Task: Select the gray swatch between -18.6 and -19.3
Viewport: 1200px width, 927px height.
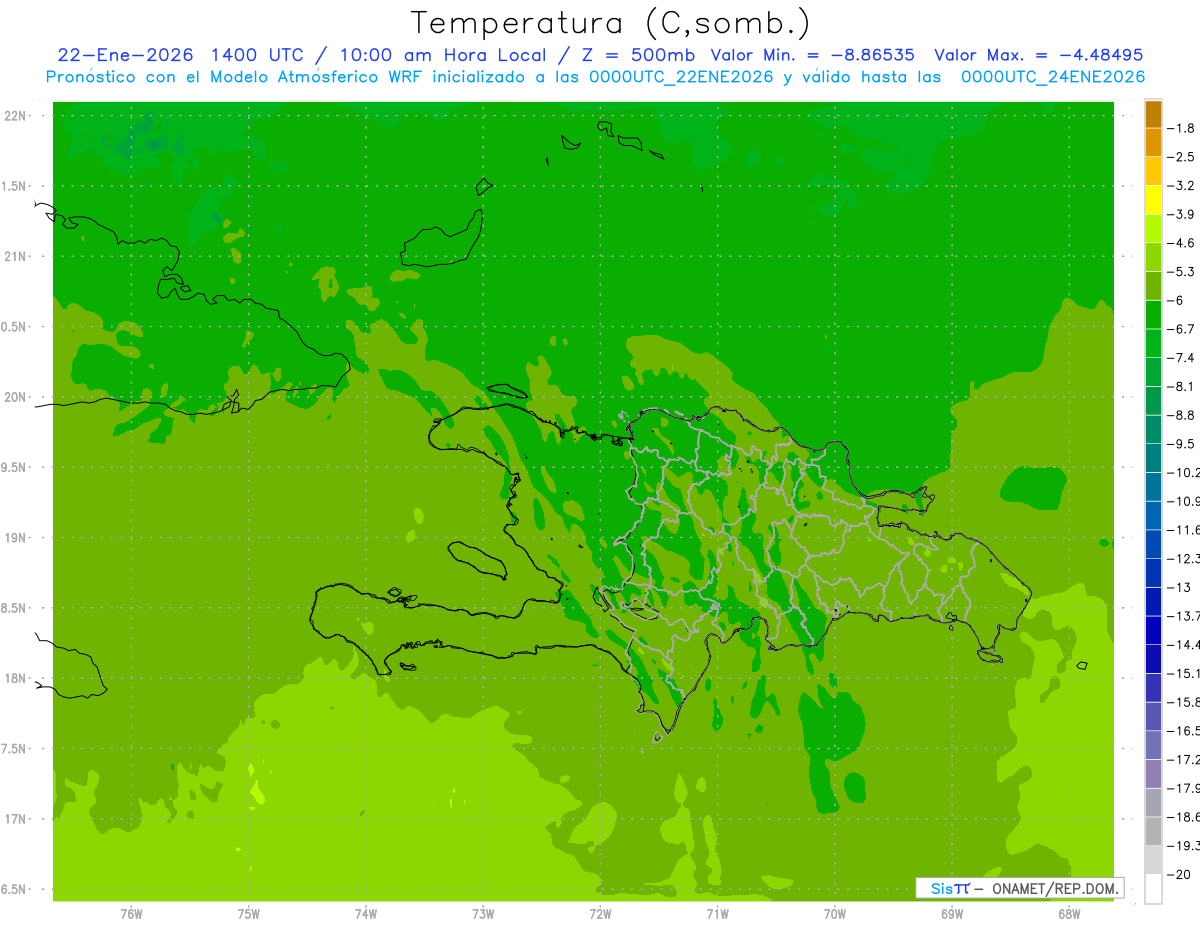Action: point(1153,831)
